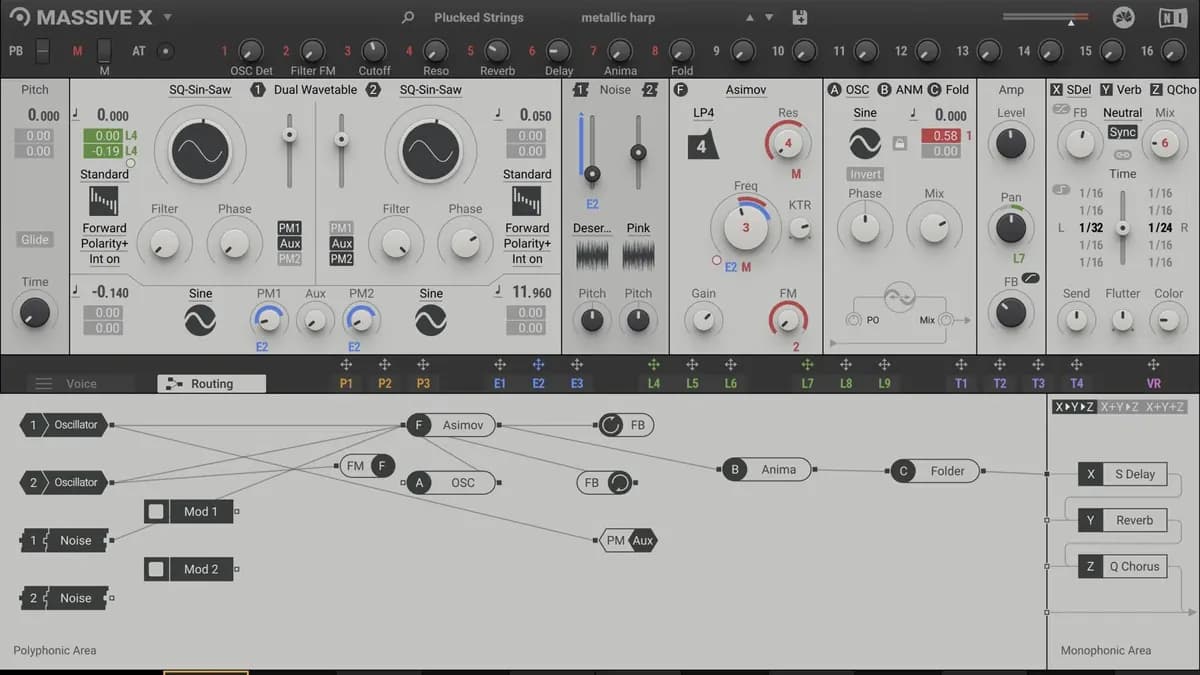This screenshot has height=675, width=1200.
Task: Click the delay Time slider handle
Action: tap(1123, 228)
